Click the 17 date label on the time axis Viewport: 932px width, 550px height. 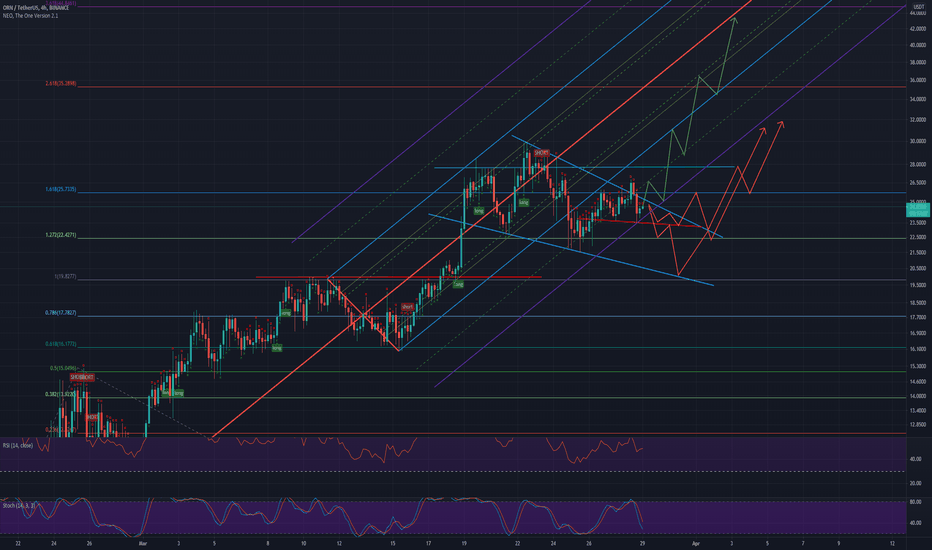tap(429, 543)
